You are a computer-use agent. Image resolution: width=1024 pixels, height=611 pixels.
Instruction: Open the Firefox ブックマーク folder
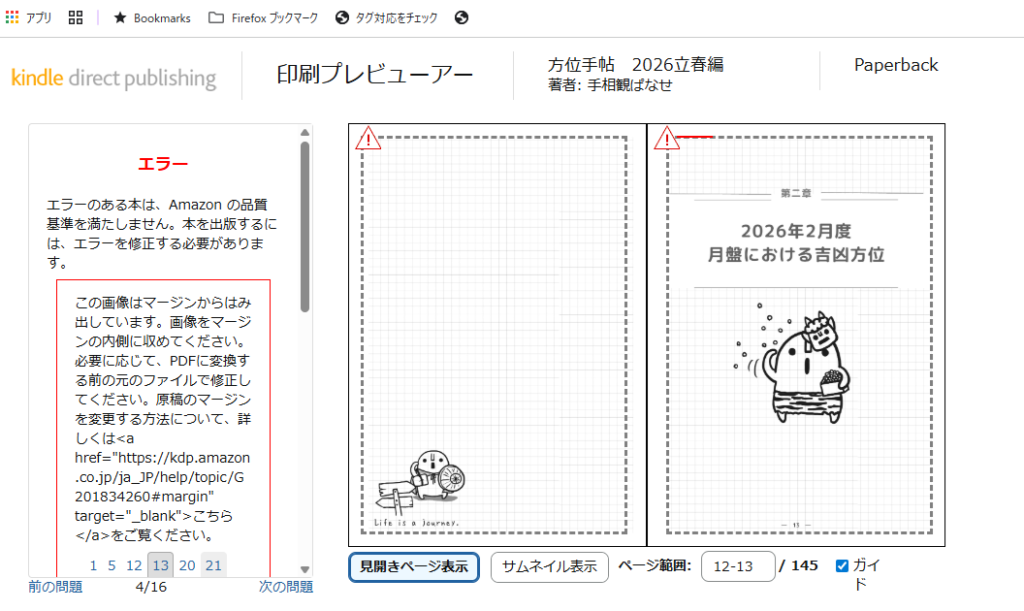coord(265,18)
